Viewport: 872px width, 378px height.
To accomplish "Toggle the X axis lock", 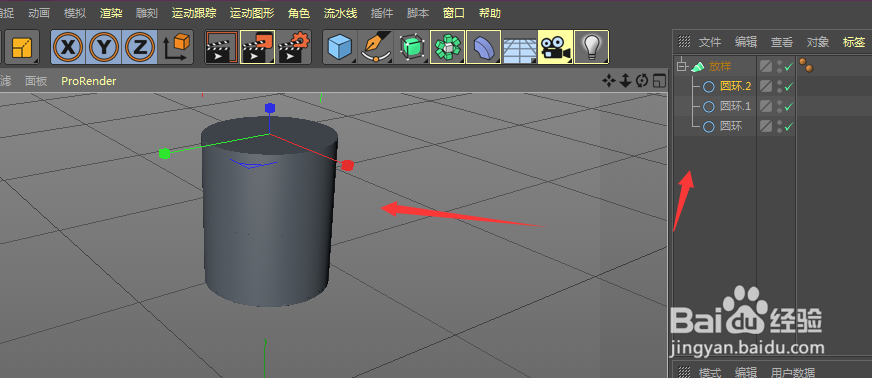I will coord(69,47).
